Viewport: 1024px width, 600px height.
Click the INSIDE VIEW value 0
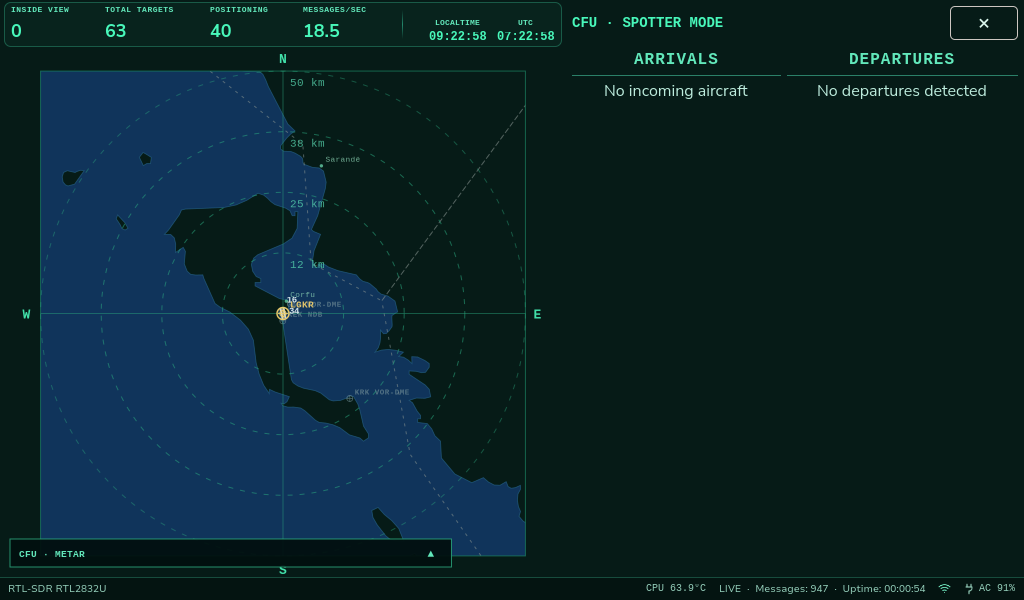pos(16,31)
